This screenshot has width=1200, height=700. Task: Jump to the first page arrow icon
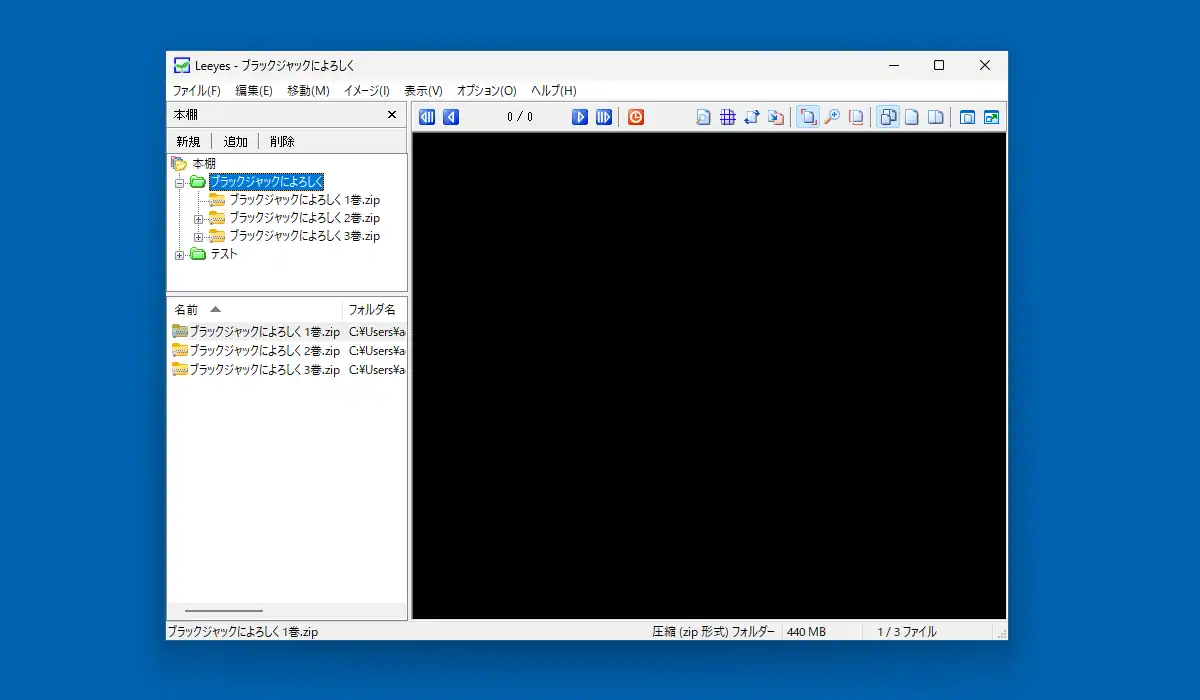point(427,117)
